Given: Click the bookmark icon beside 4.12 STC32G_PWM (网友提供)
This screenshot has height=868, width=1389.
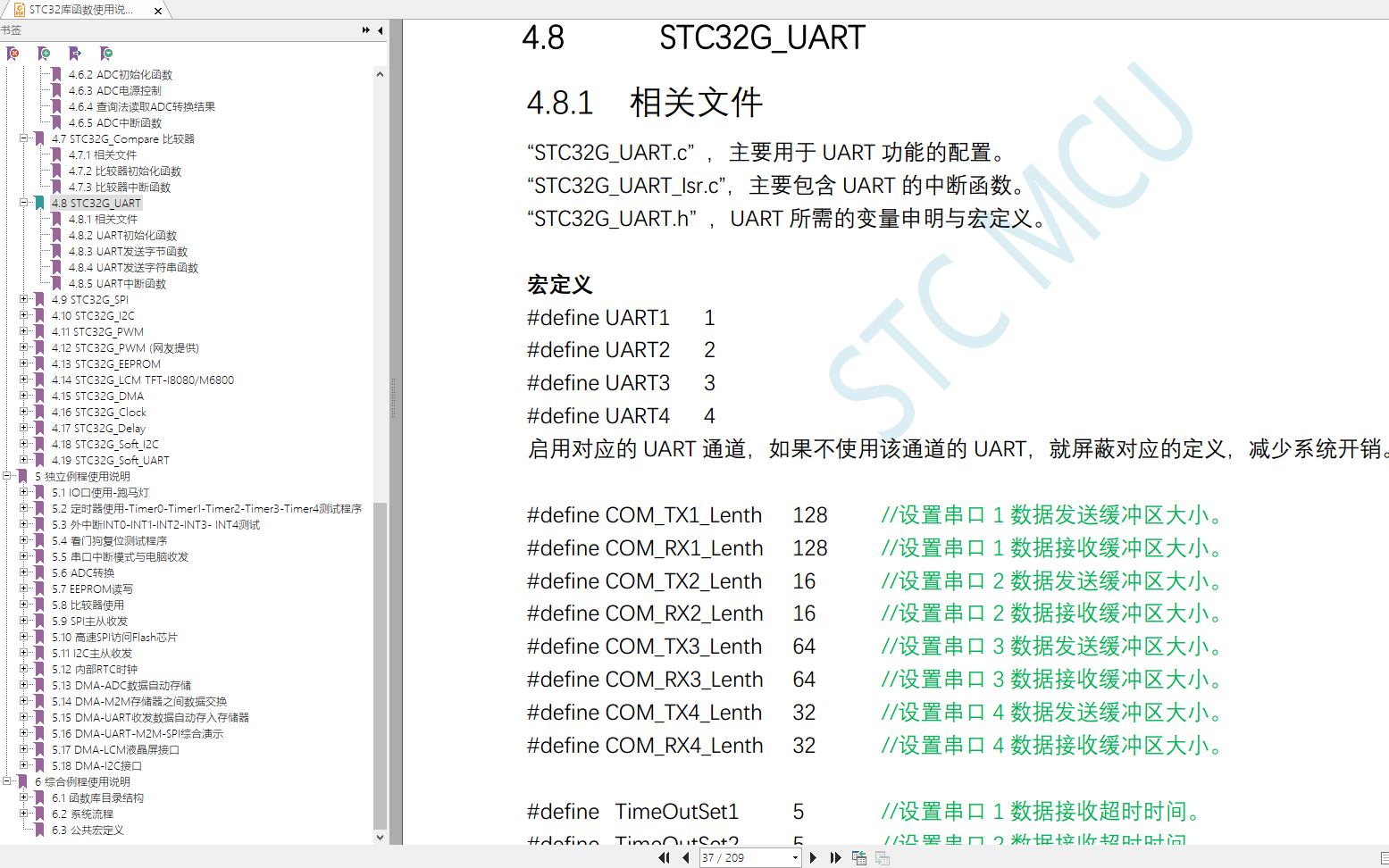Looking at the screenshot, I should click(39, 348).
